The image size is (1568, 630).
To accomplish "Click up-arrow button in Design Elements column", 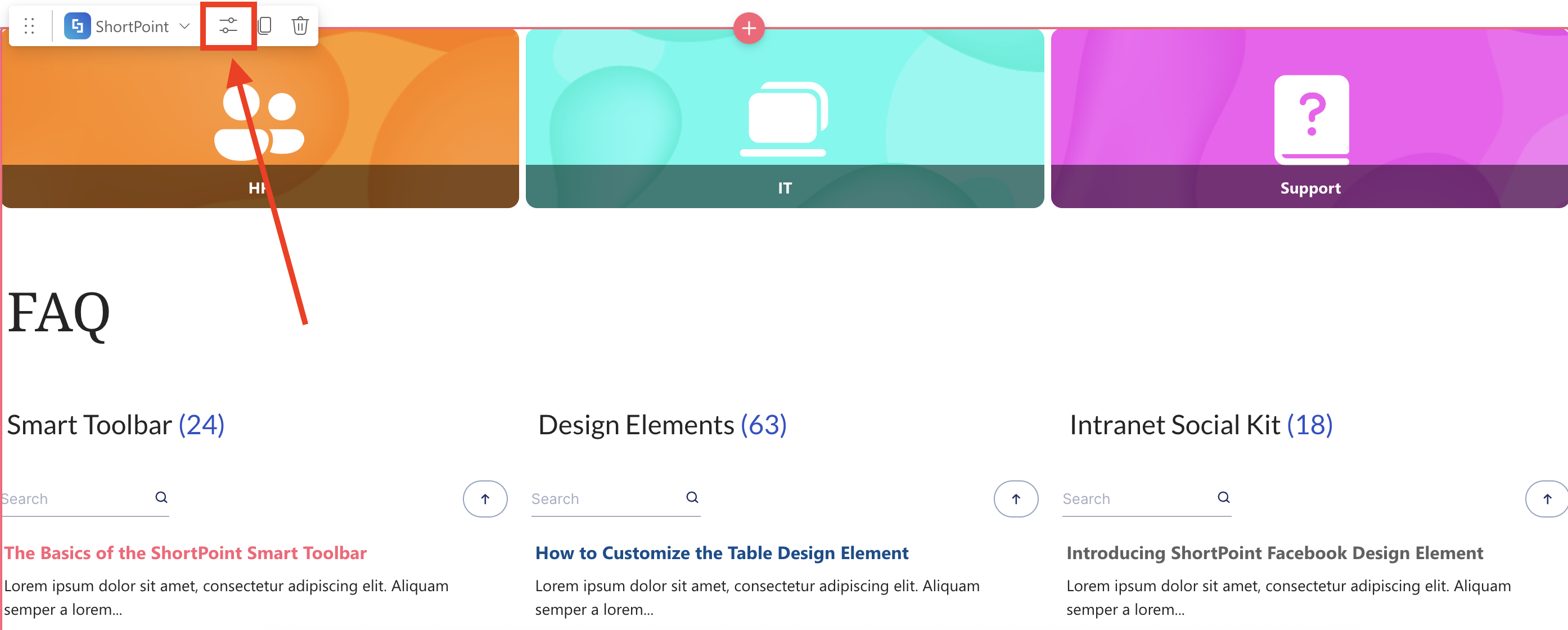I will 1016,498.
